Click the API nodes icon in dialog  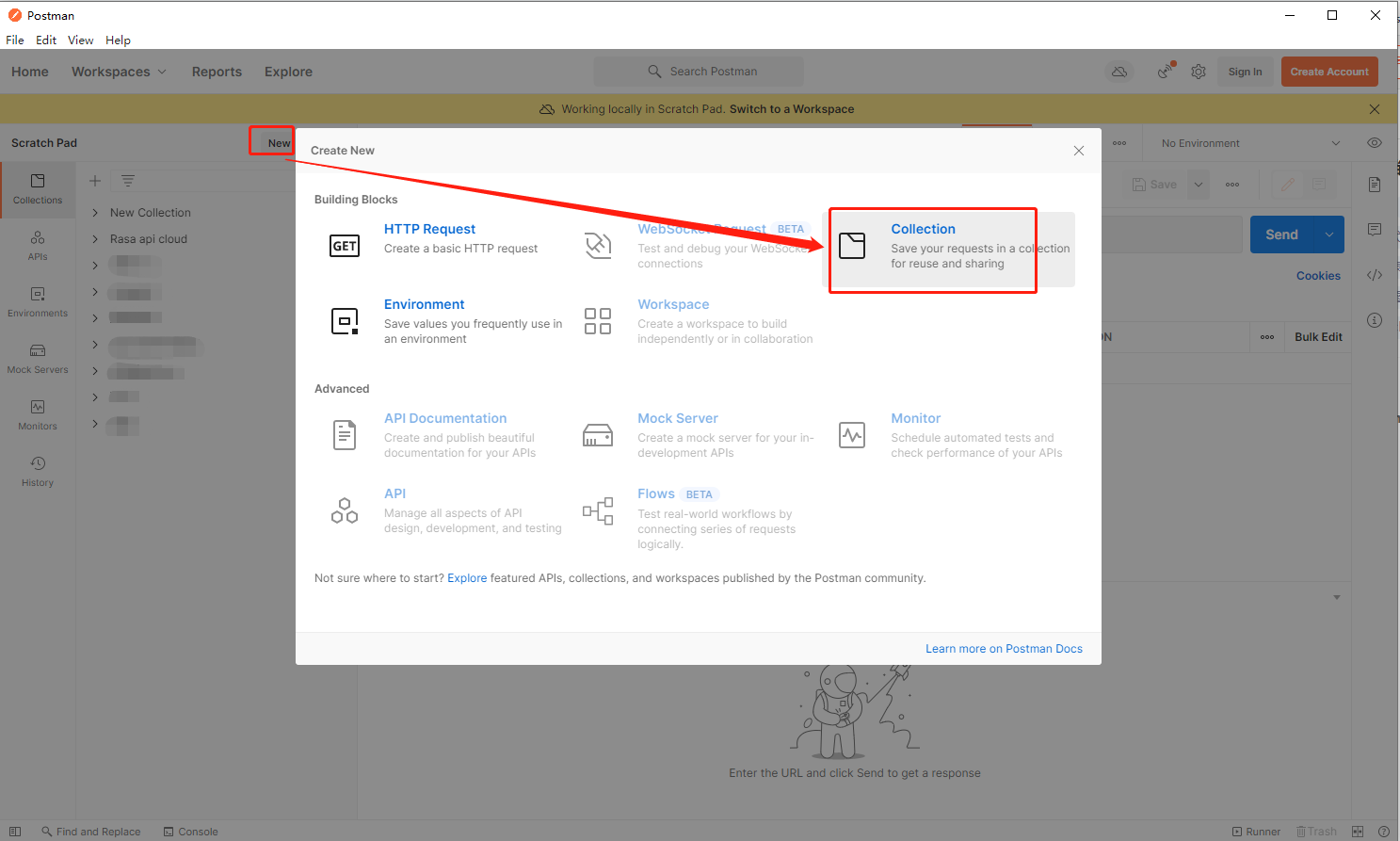[x=345, y=510]
